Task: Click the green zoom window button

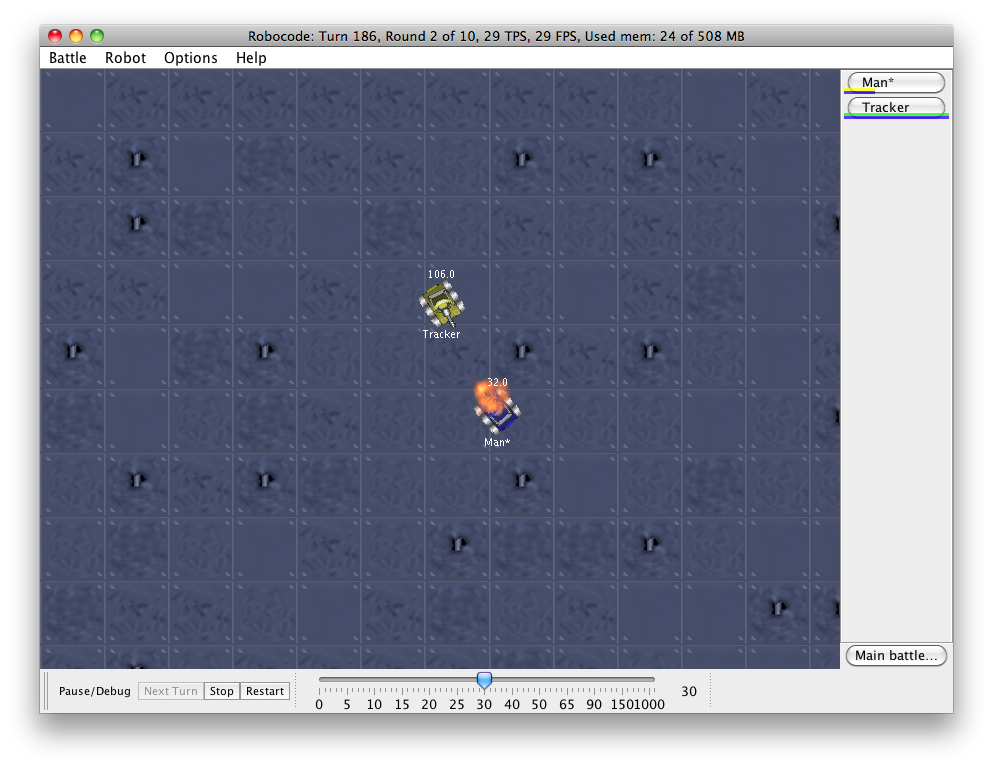Action: [x=97, y=36]
